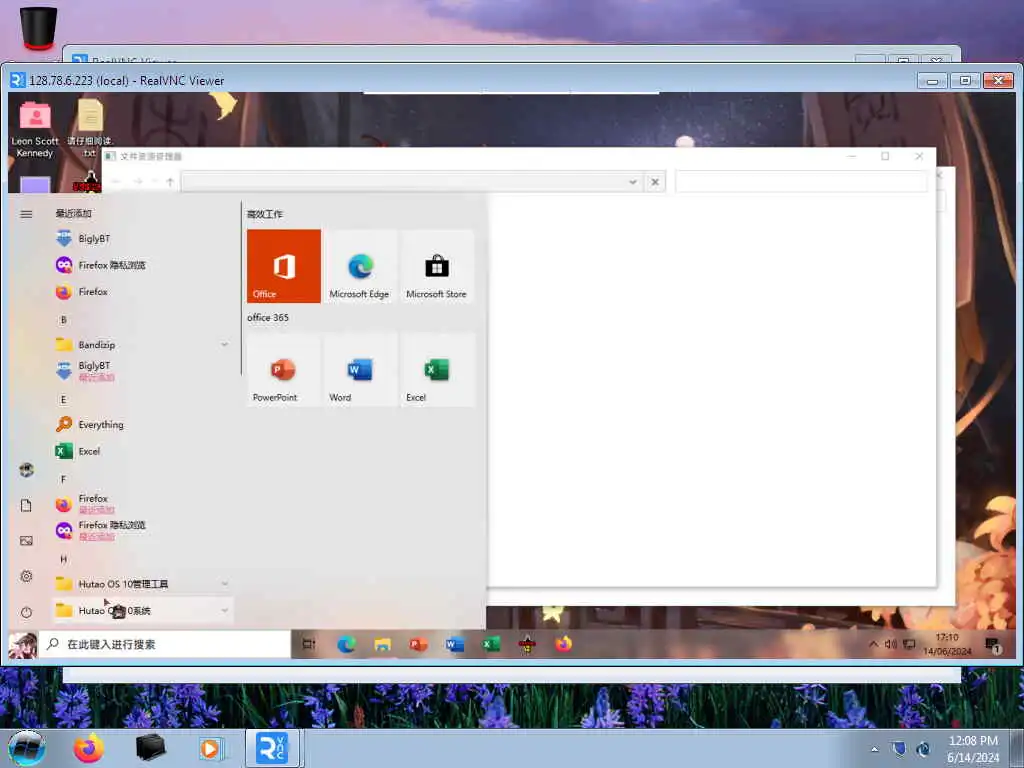
Task: Click the host Windows 7 Start orb
Action: (27, 748)
